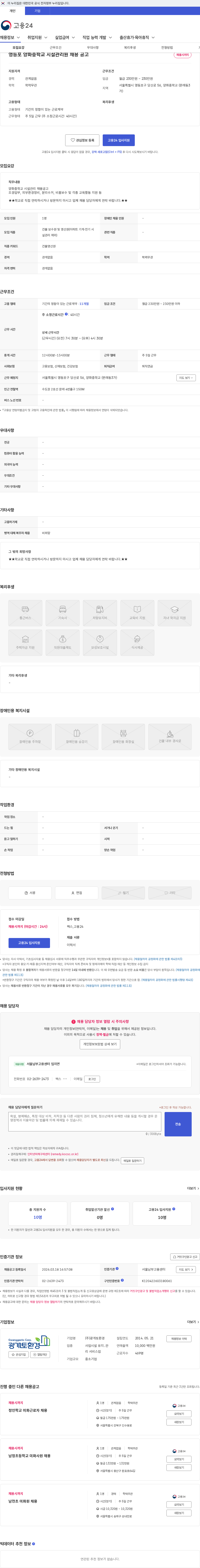
Task: Click the 열람거인 button under company logo
Action: point(40,1355)
